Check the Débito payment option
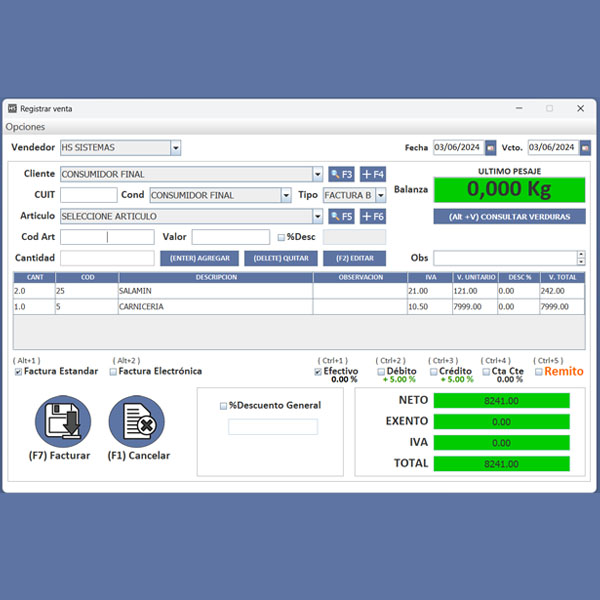The width and height of the screenshot is (600, 600). tap(381, 372)
